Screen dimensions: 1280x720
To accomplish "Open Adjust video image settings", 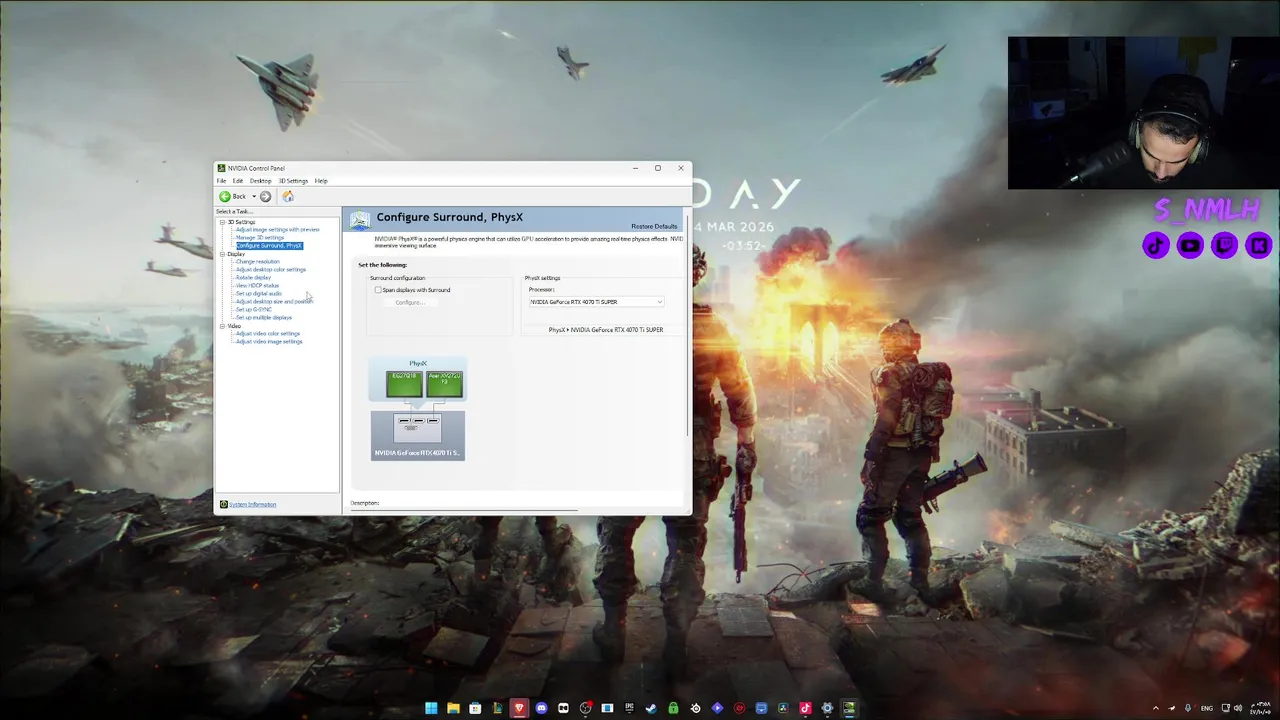I will point(269,342).
